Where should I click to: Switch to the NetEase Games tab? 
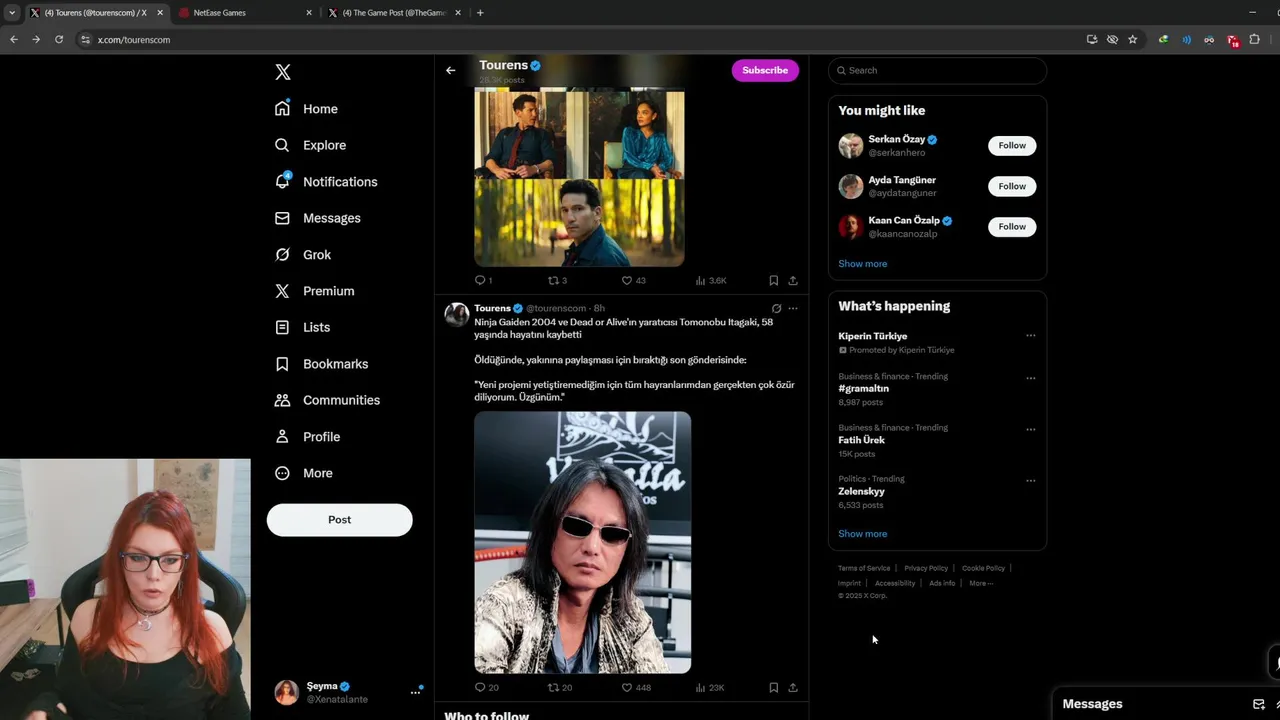coord(245,13)
